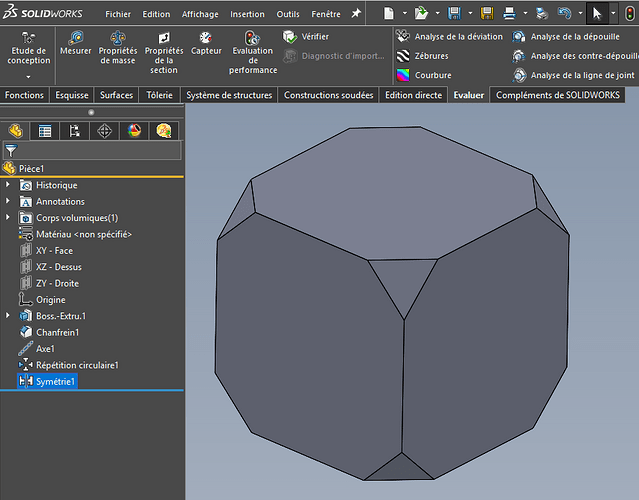Open the Undo dropdown arrow

pyautogui.click(x=580, y=13)
